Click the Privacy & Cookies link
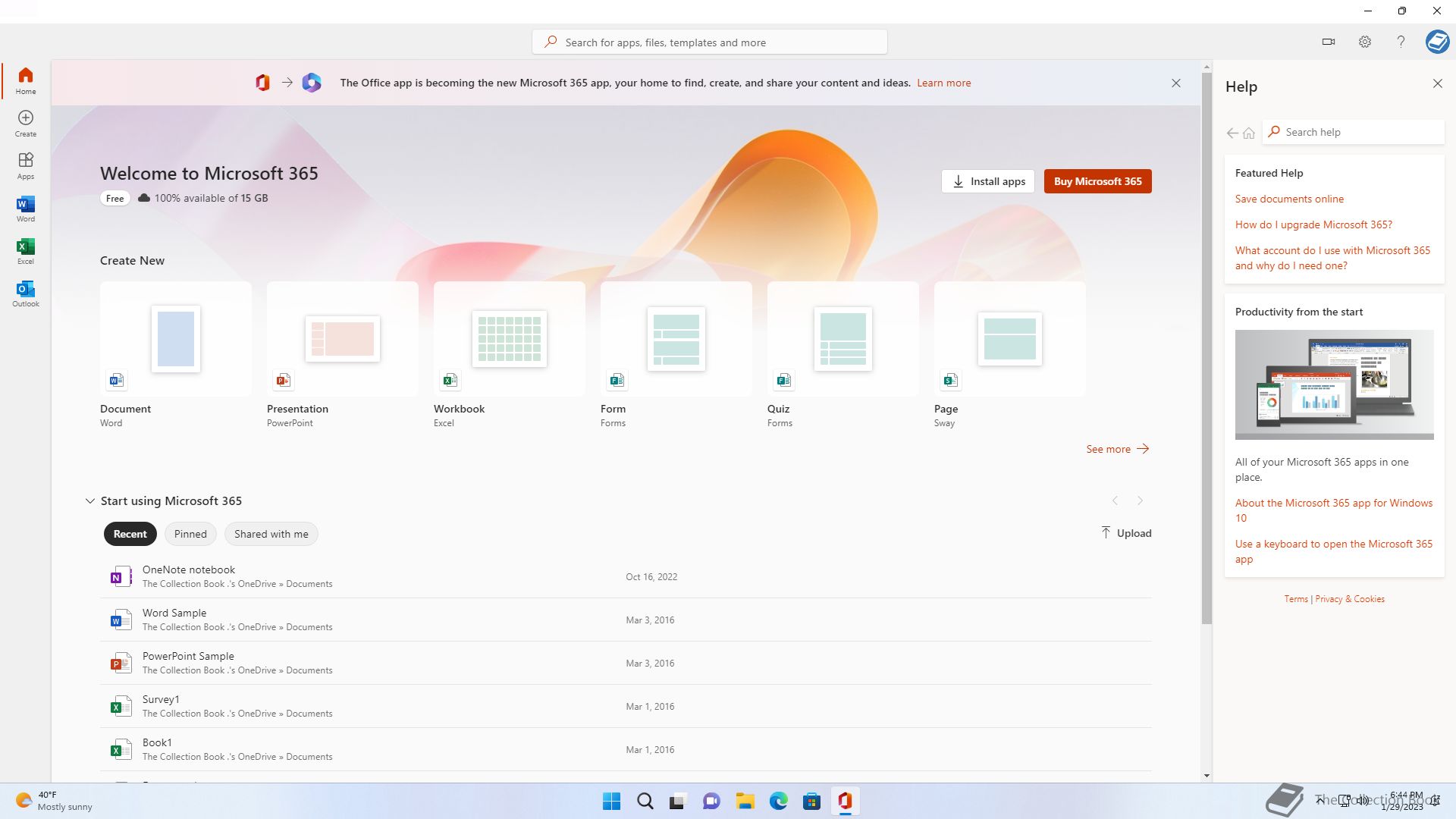Image resolution: width=1456 pixels, height=819 pixels. (1350, 599)
